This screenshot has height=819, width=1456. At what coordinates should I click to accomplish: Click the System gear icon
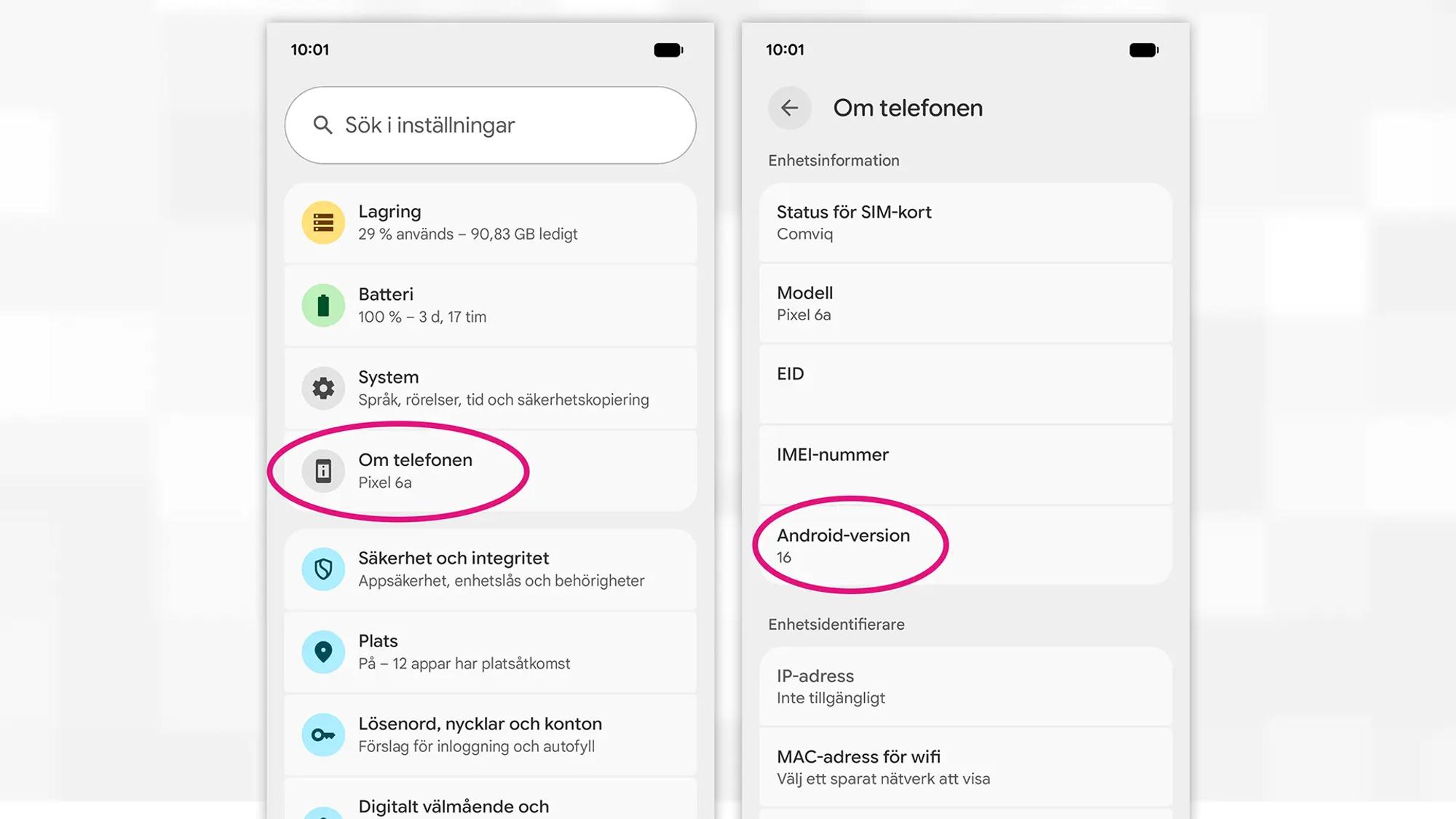(323, 388)
